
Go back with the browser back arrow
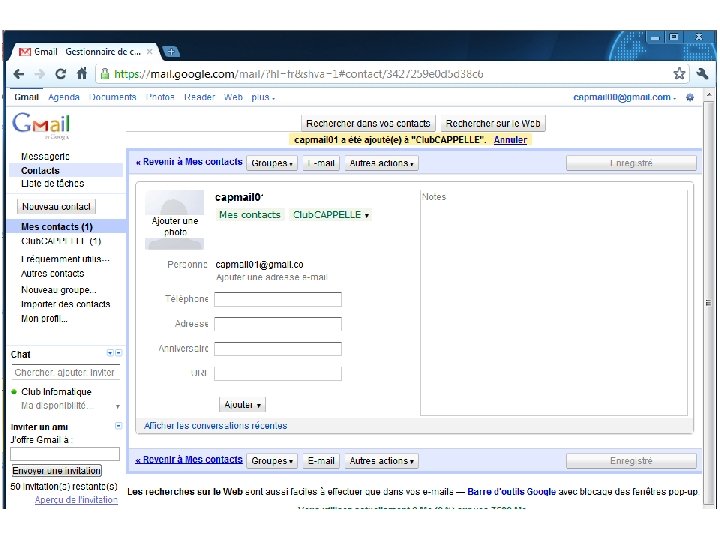[x=19, y=74]
